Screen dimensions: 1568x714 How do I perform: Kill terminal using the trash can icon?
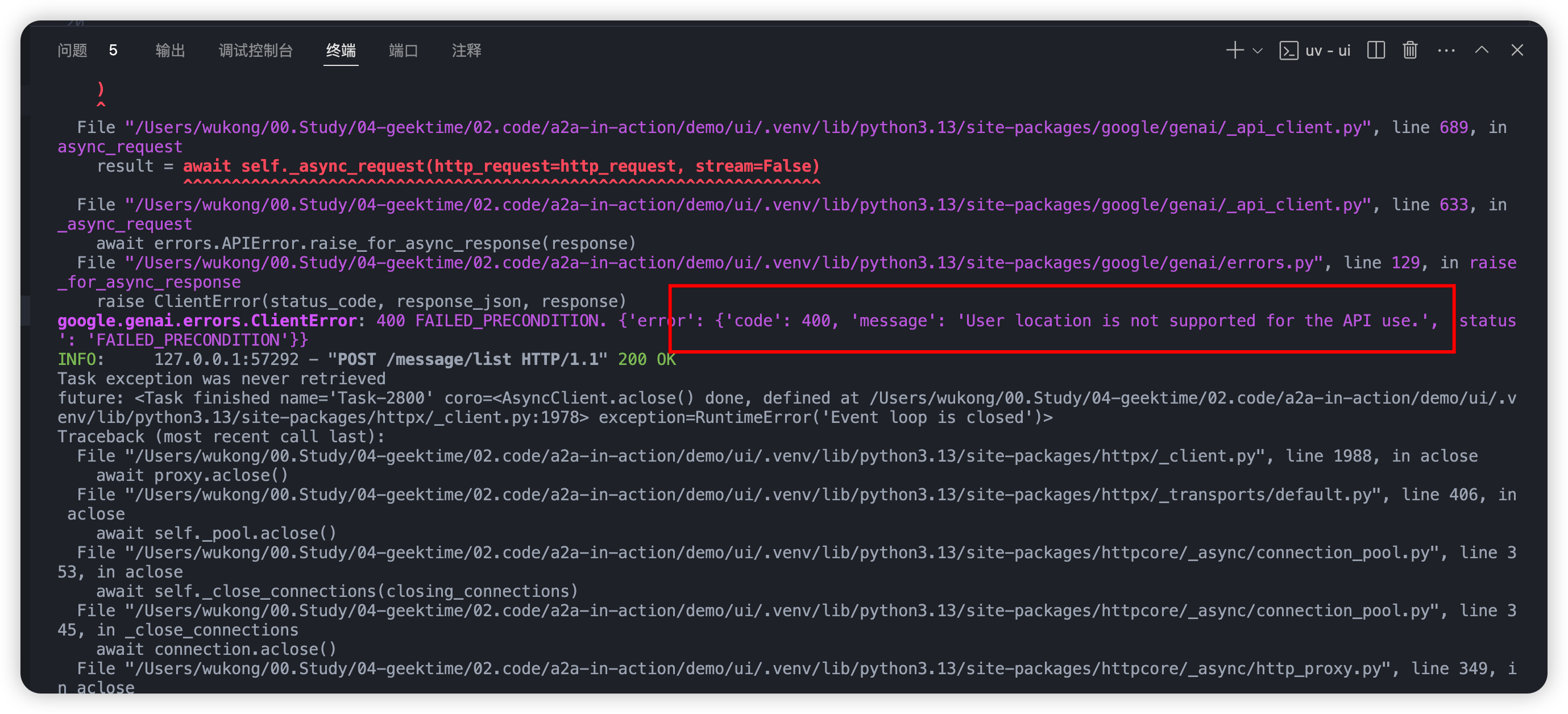point(1411,51)
